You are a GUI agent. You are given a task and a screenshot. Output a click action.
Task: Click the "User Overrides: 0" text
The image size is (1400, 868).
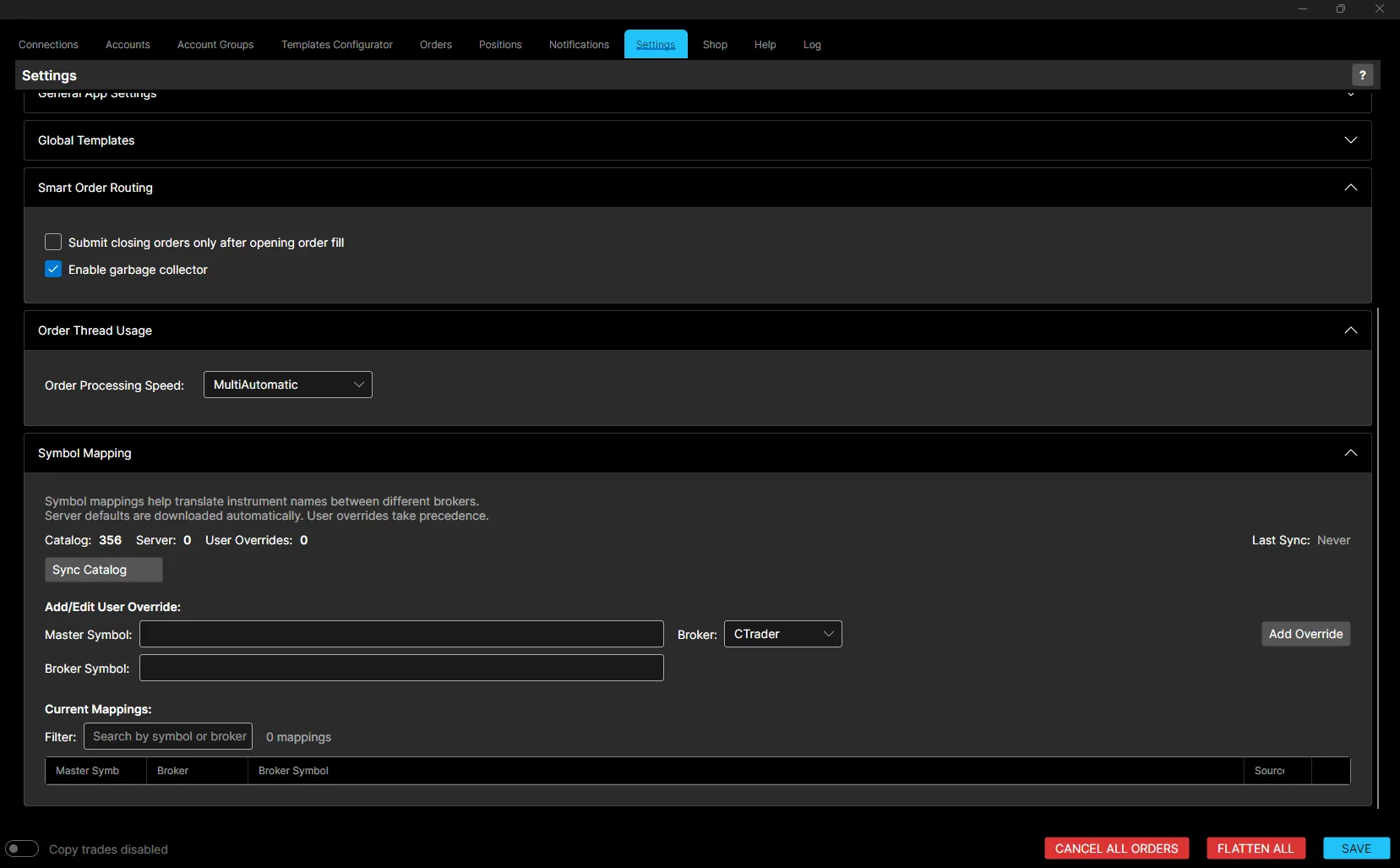(x=256, y=540)
